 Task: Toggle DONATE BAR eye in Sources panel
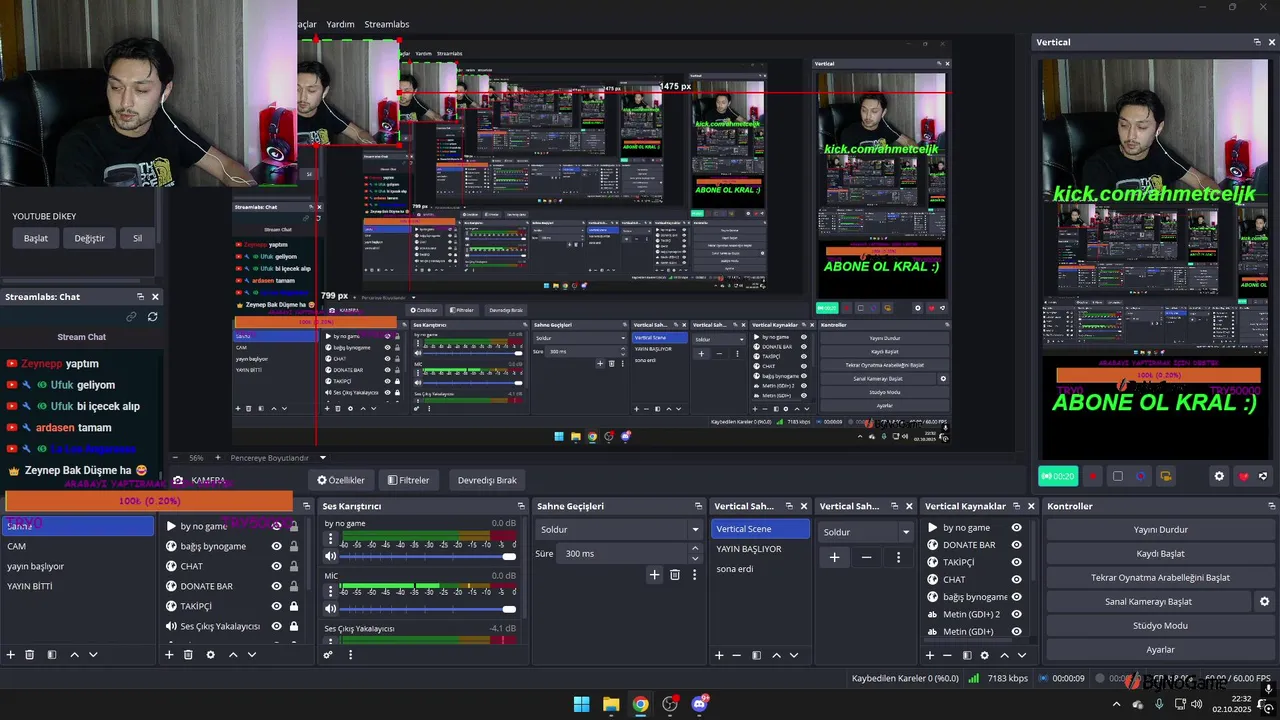[277, 586]
